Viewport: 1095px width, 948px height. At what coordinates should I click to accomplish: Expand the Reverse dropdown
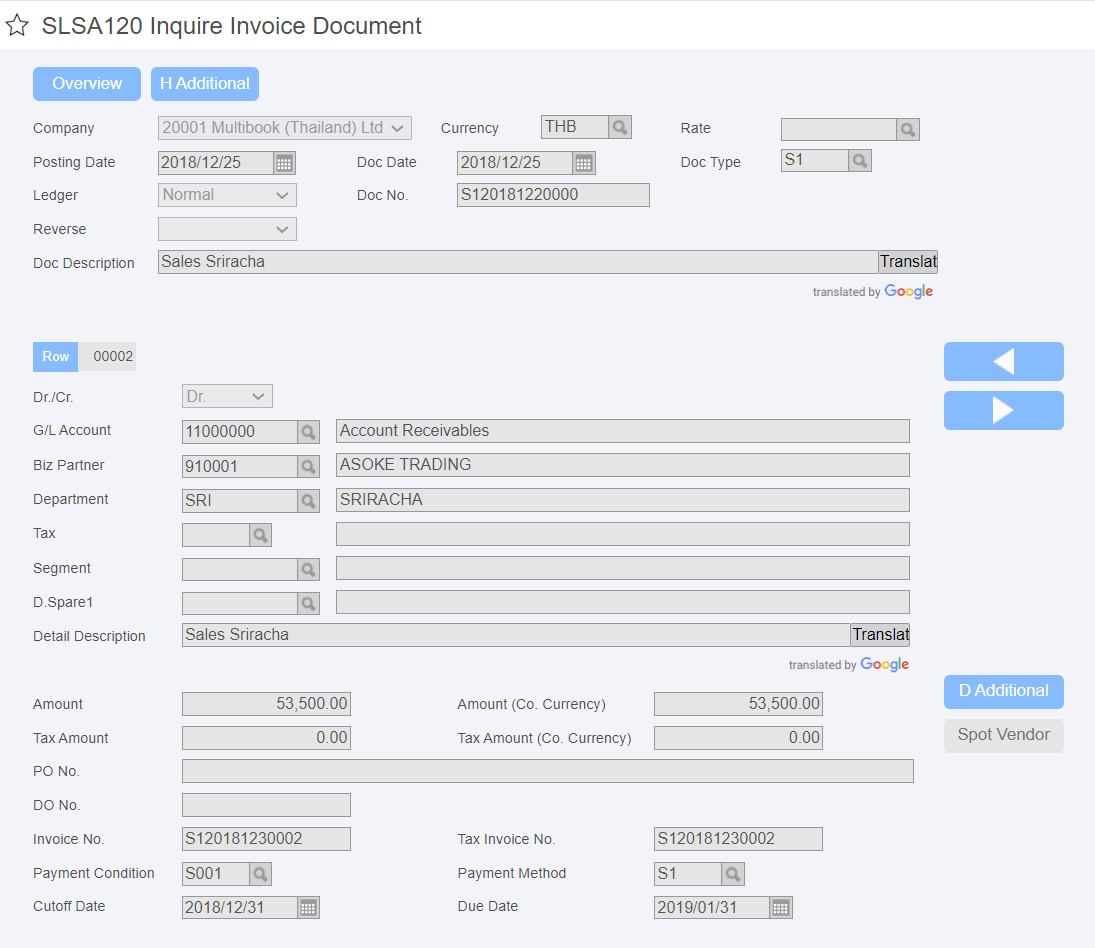click(228, 229)
